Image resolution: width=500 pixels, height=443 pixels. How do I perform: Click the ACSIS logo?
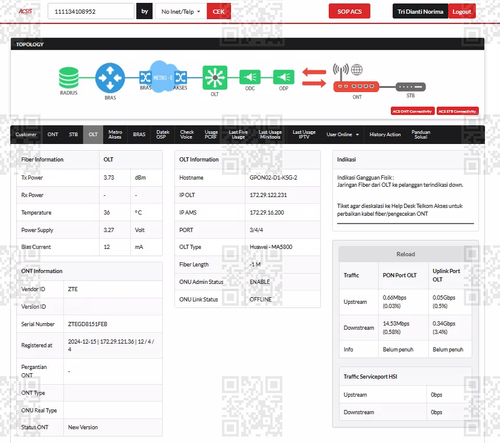point(25,11)
